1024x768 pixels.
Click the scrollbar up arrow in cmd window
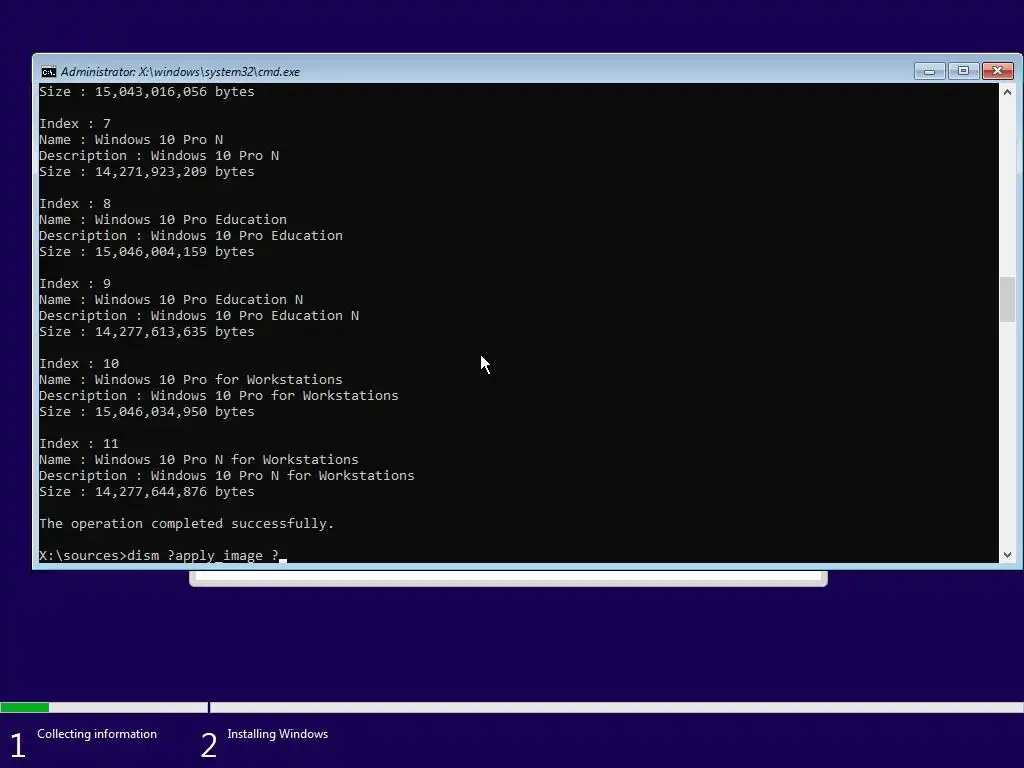[1007, 92]
